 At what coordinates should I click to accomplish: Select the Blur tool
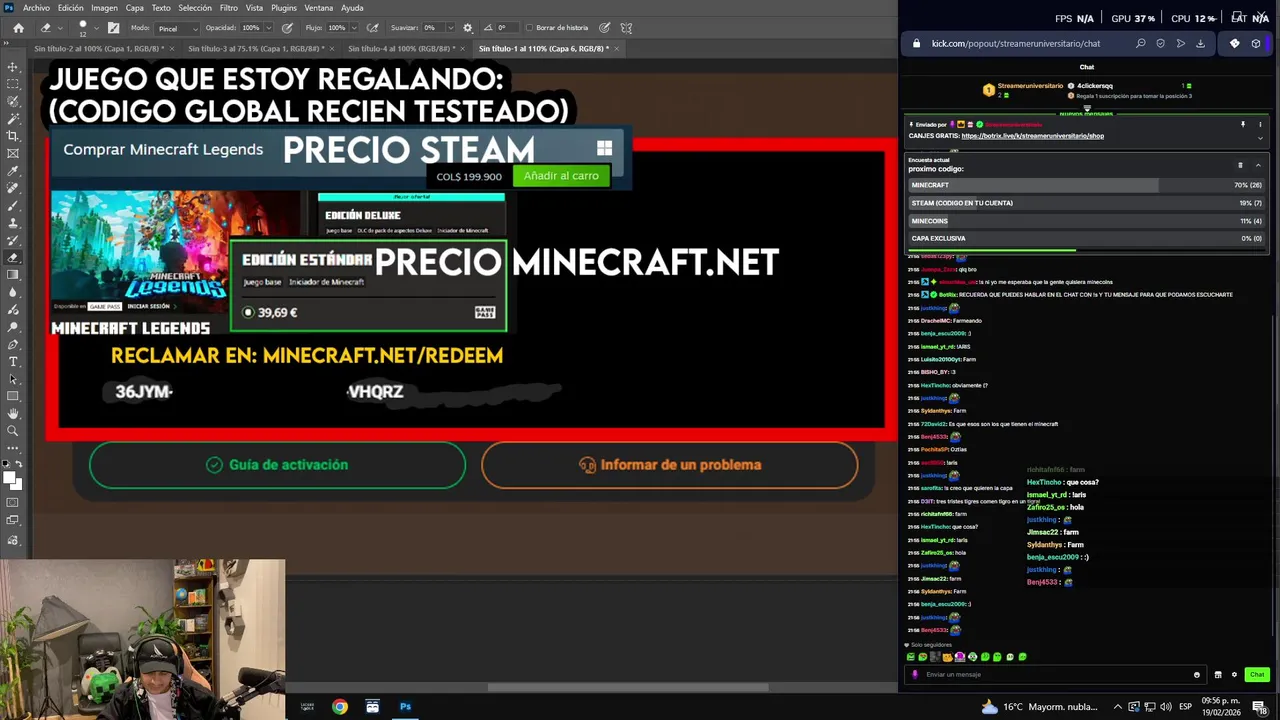tap(13, 292)
